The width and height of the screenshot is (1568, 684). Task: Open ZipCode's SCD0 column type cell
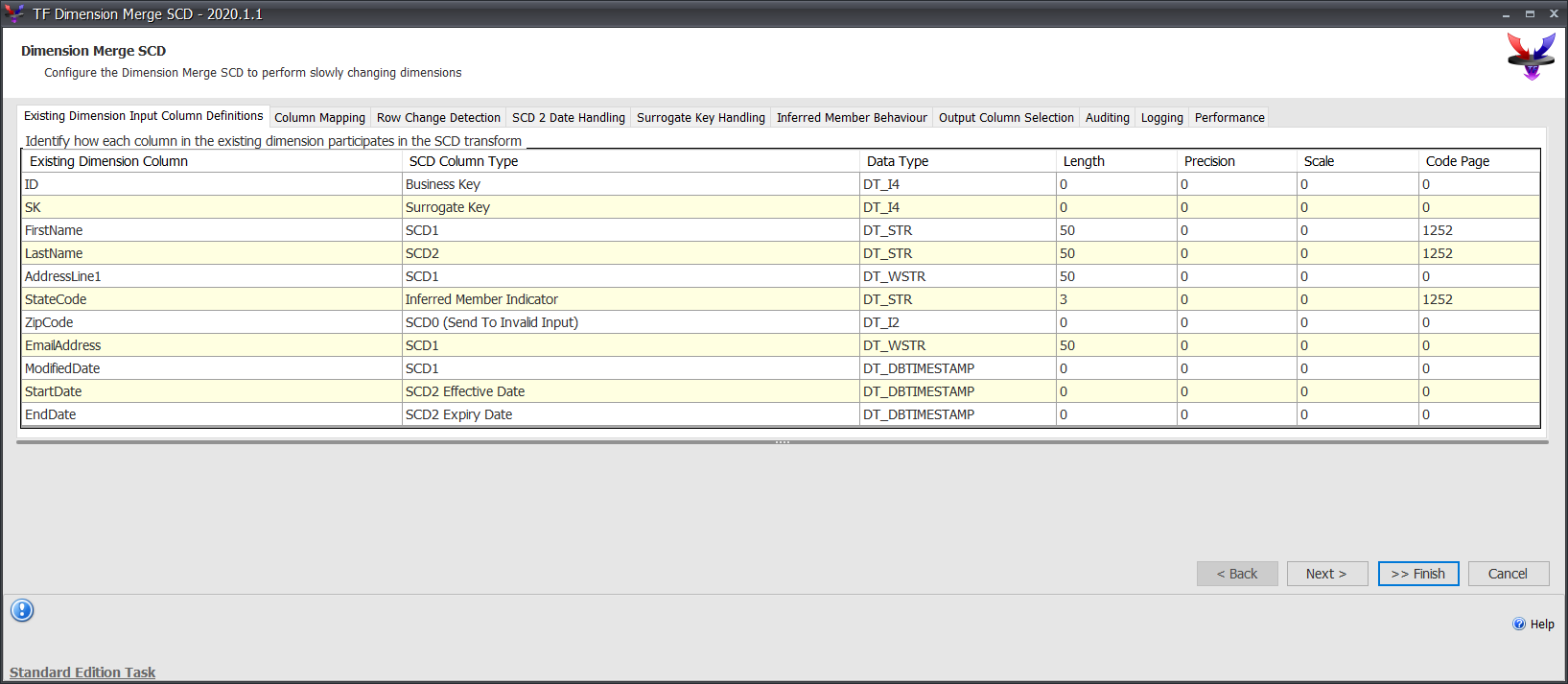pos(630,322)
